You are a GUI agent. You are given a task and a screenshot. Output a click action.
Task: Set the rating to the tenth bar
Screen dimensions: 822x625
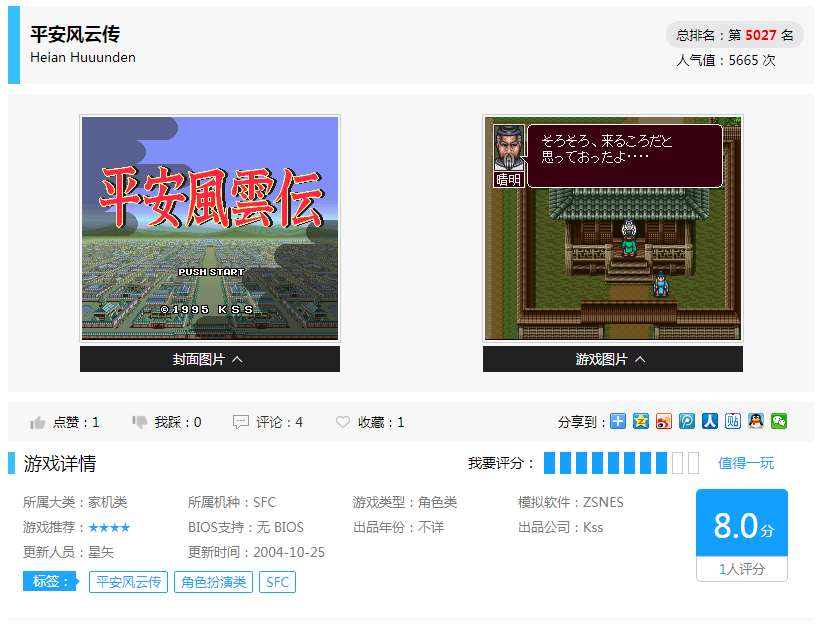point(694,463)
